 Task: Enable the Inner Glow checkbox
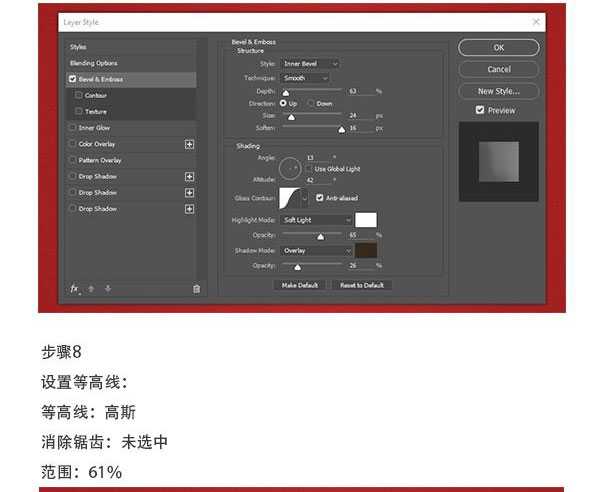(72, 127)
